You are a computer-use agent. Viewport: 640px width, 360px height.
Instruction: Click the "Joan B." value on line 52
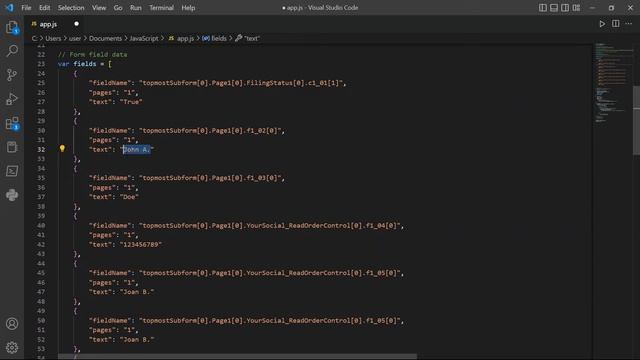tap(137, 340)
